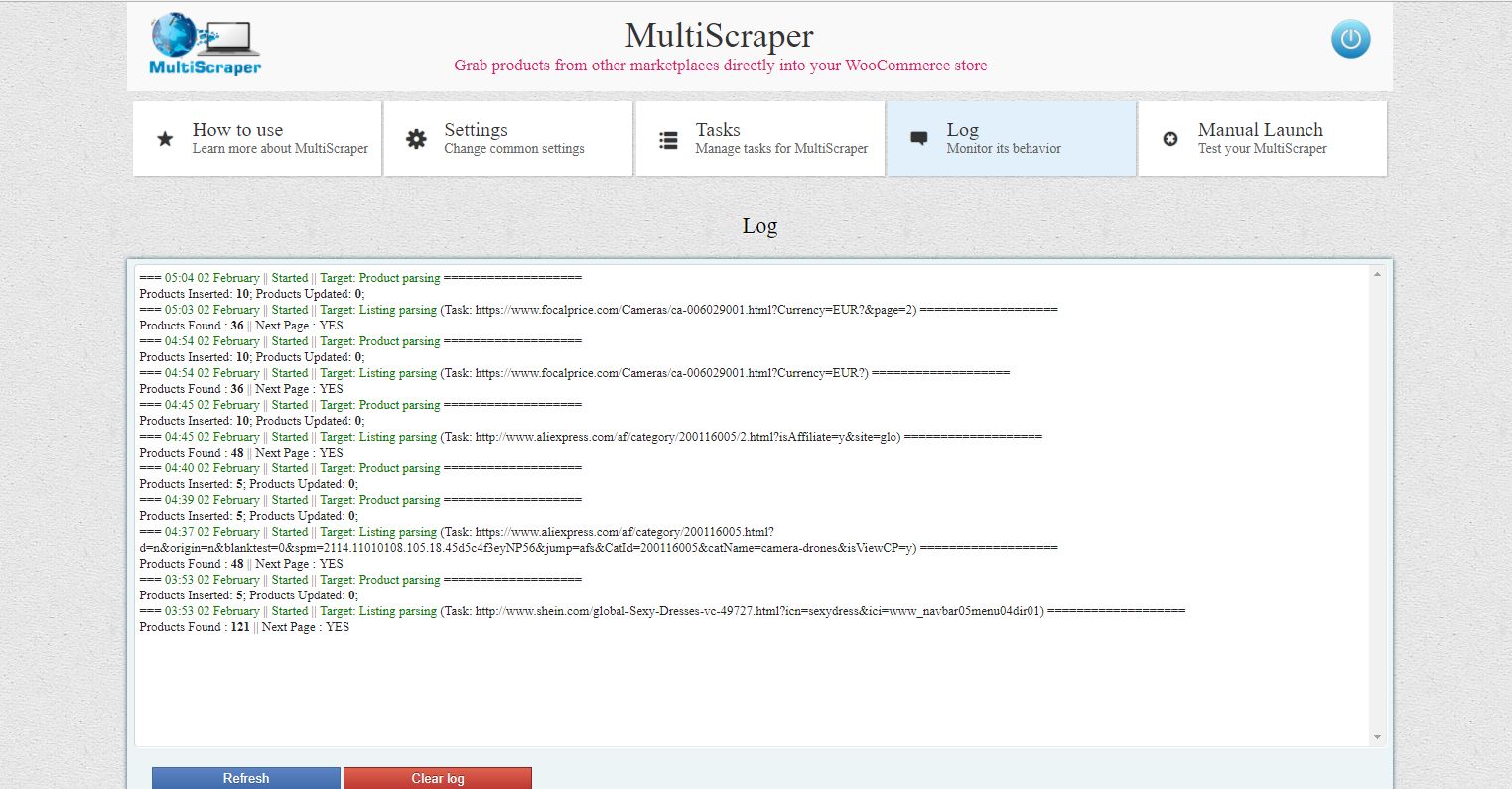
Task: Switch to the Tasks tab
Action: [760, 138]
